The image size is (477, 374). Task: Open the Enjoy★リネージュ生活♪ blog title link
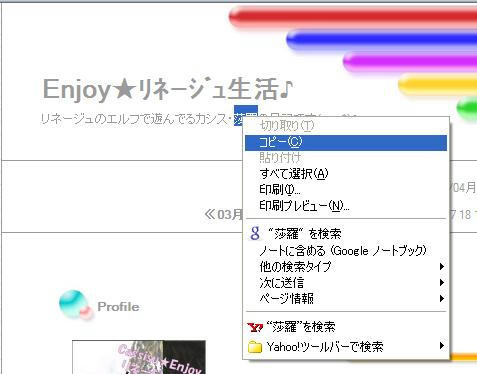(x=168, y=89)
